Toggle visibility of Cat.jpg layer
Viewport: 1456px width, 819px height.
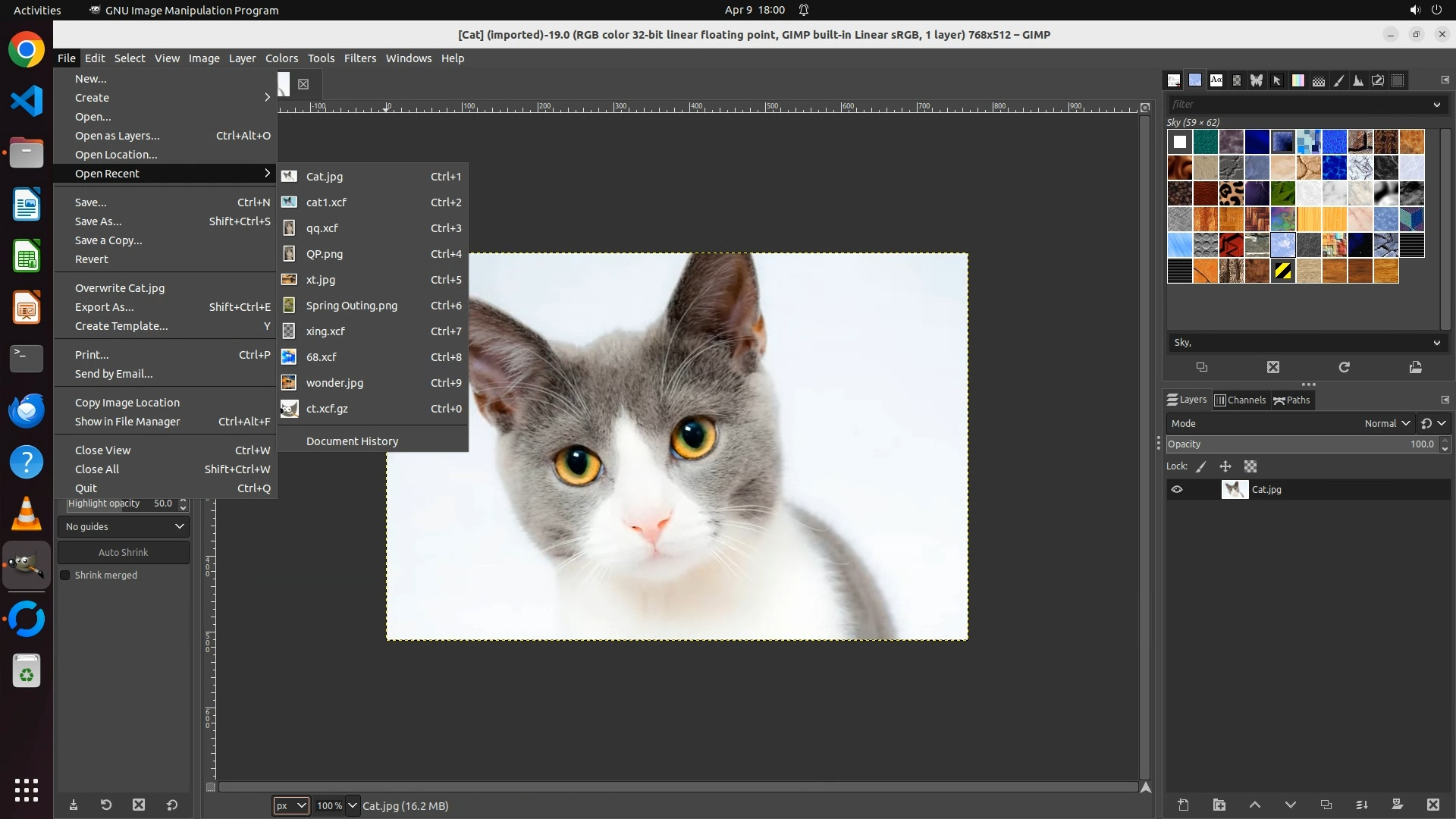point(1177,489)
